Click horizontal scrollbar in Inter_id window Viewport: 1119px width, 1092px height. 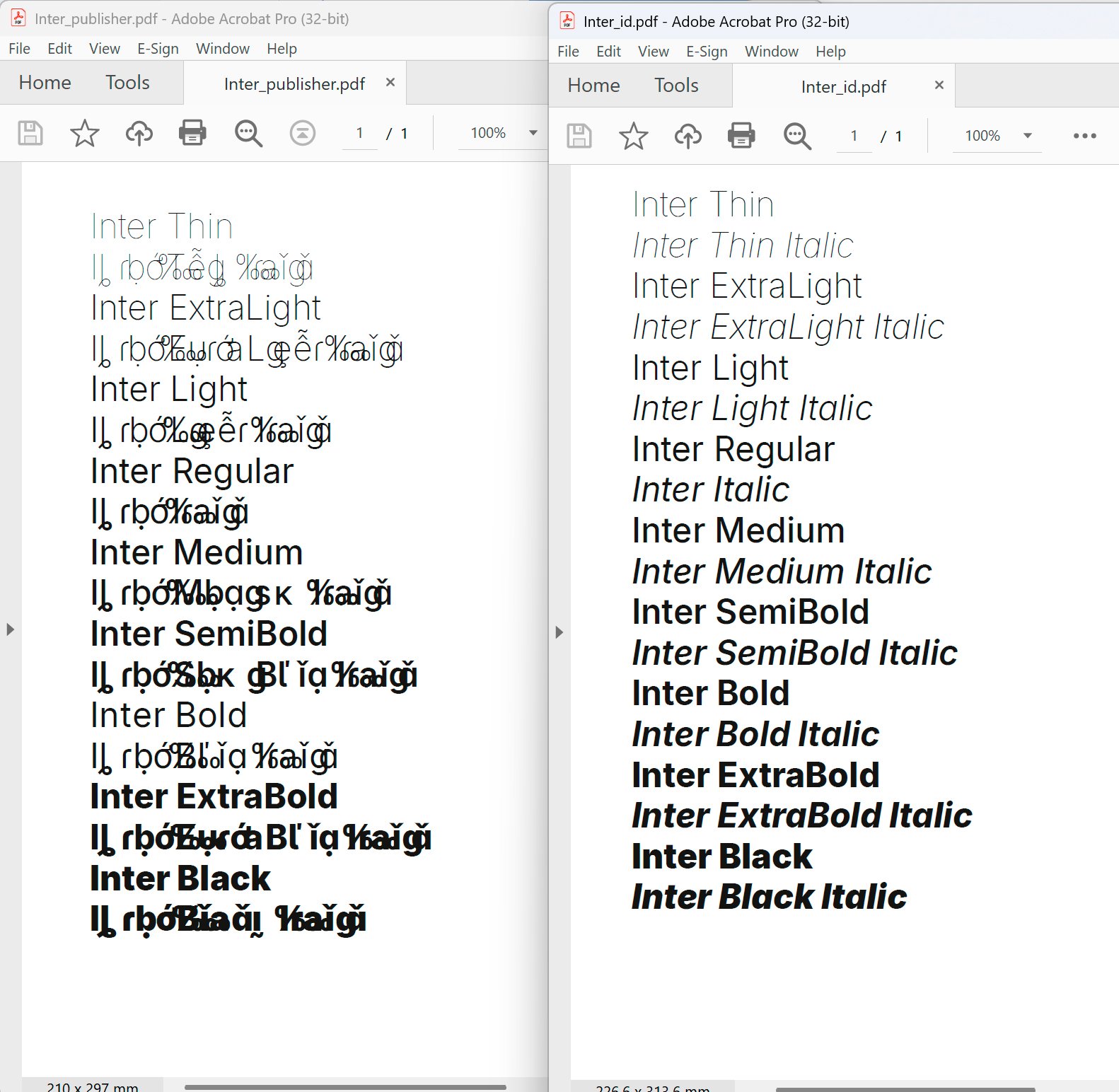[905, 1089]
